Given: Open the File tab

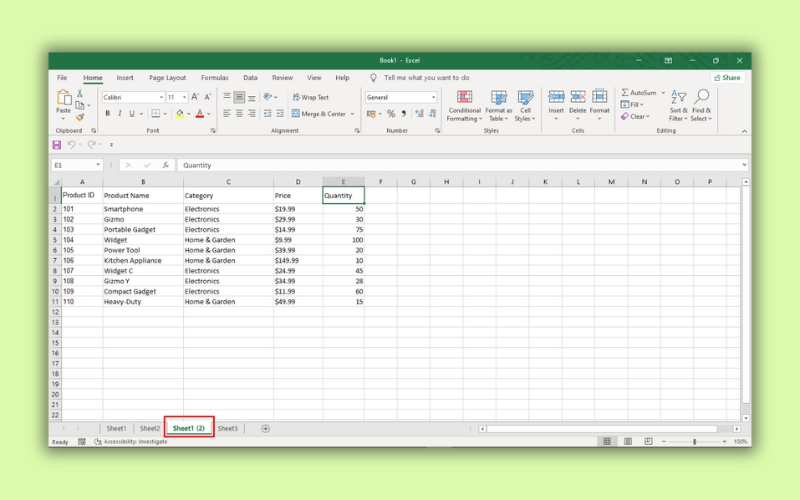Looking at the screenshot, I should [62, 78].
